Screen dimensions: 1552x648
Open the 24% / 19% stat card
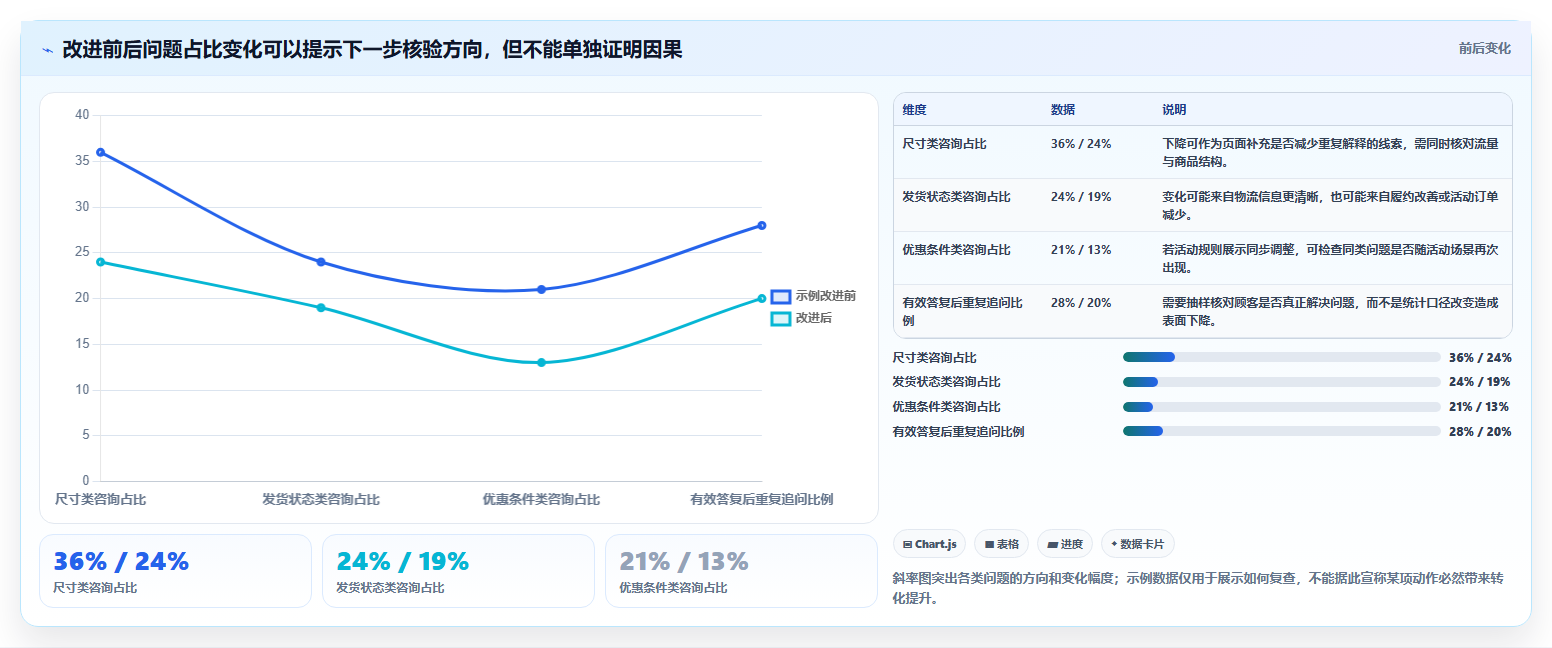pos(458,571)
